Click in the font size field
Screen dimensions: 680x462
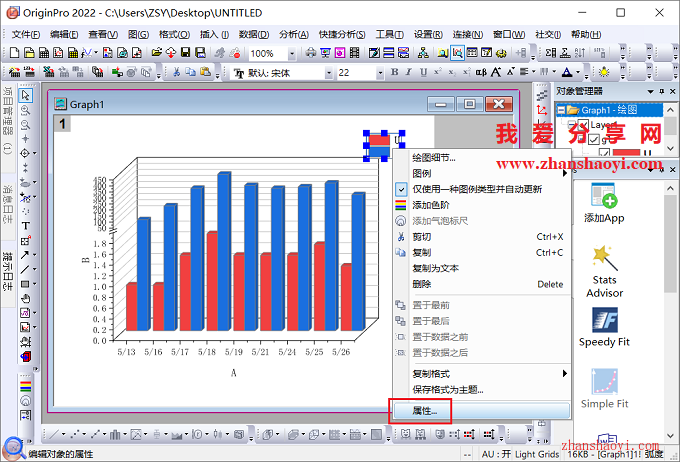[x=356, y=73]
